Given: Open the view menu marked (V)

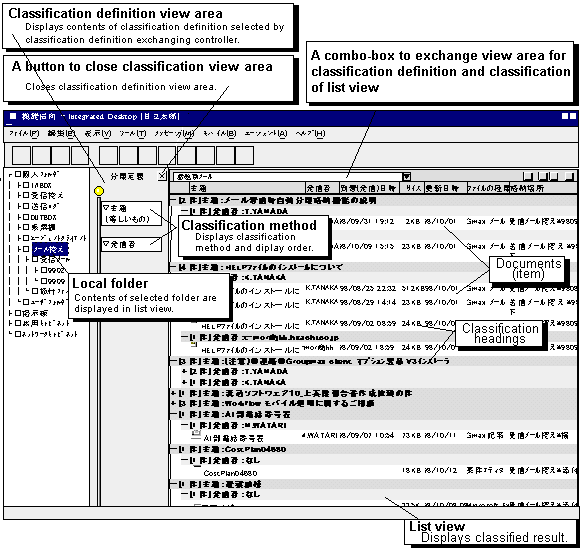Looking at the screenshot, I should 98,134.
